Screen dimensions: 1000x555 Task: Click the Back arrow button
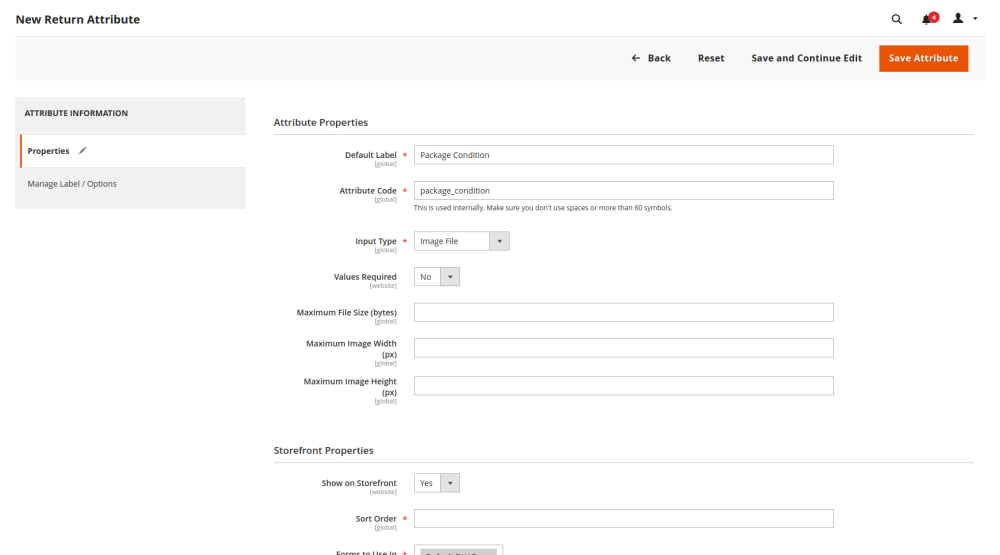pyautogui.click(x=651, y=58)
